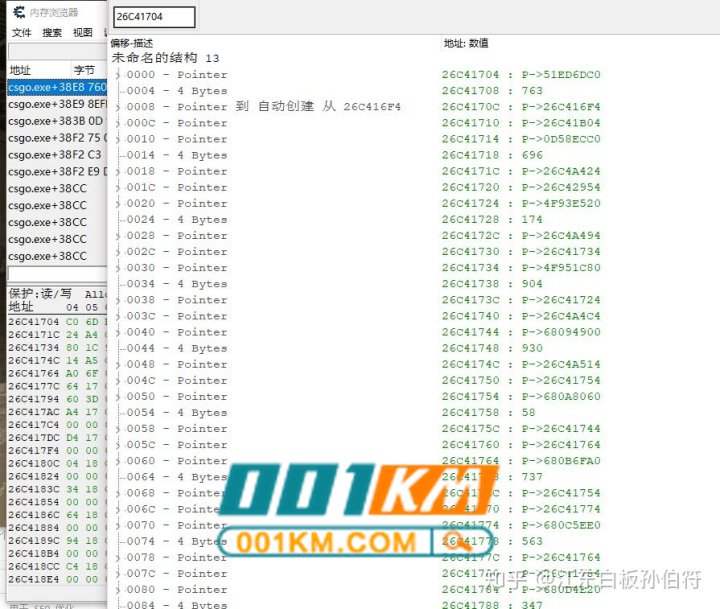720x609 pixels.
Task: Click hex dump row 26C417AC
Action: 57,412
